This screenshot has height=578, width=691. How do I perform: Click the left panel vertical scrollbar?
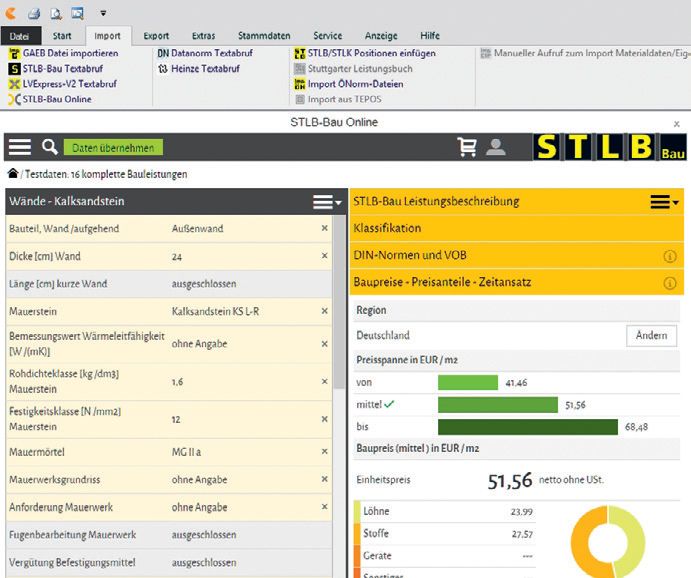339,302
